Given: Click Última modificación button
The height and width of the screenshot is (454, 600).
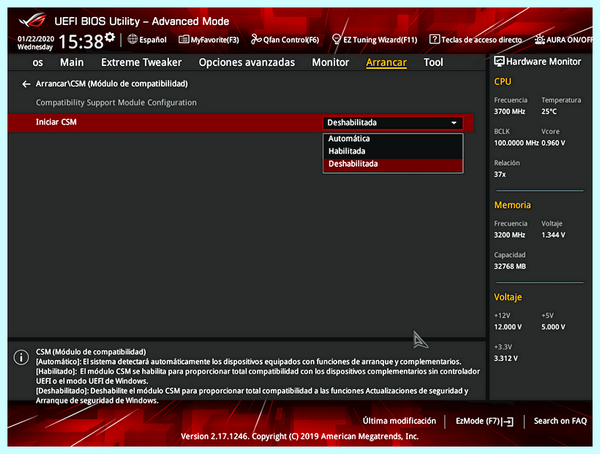Looking at the screenshot, I should tap(399, 421).
